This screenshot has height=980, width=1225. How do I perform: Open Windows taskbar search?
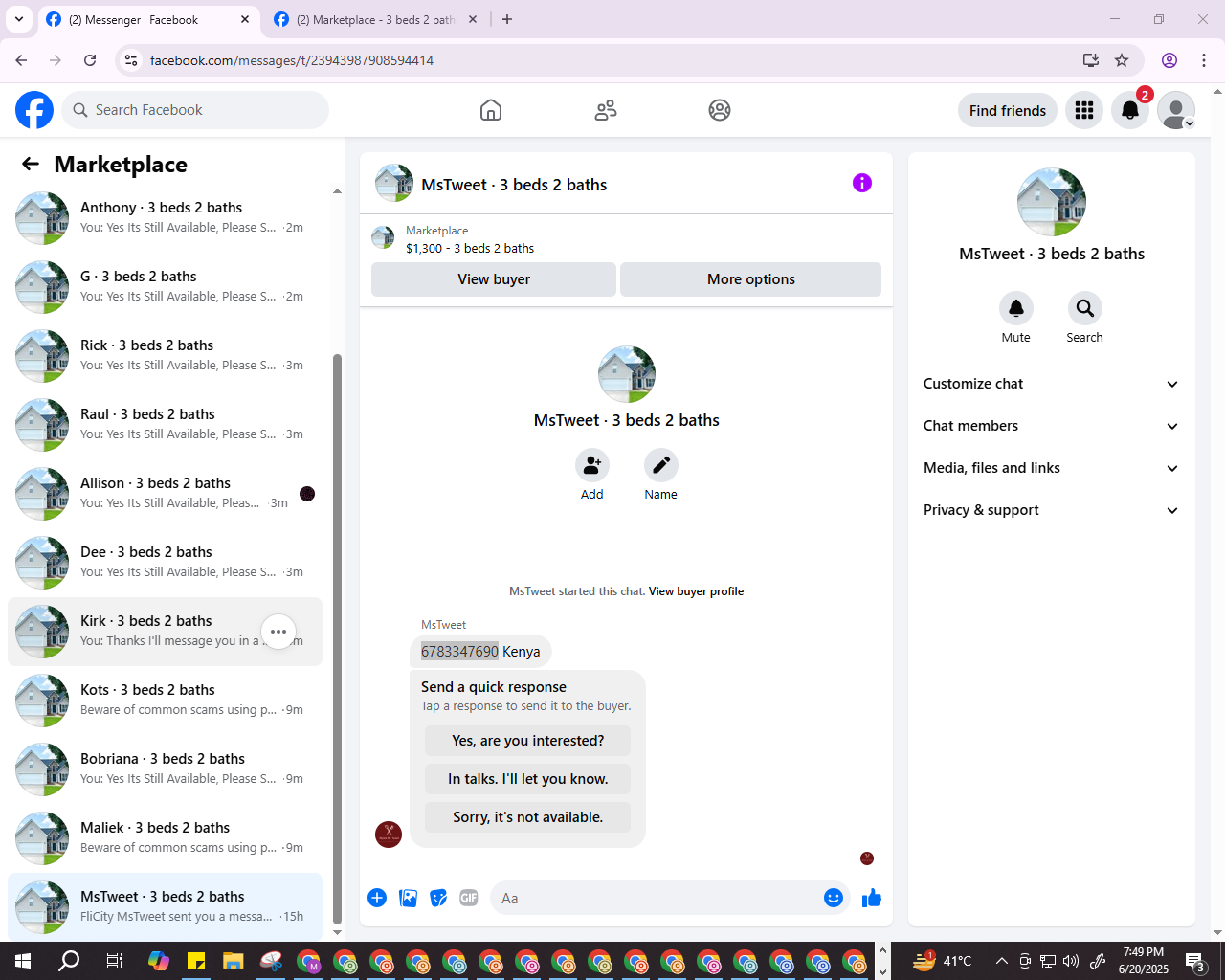click(x=69, y=961)
